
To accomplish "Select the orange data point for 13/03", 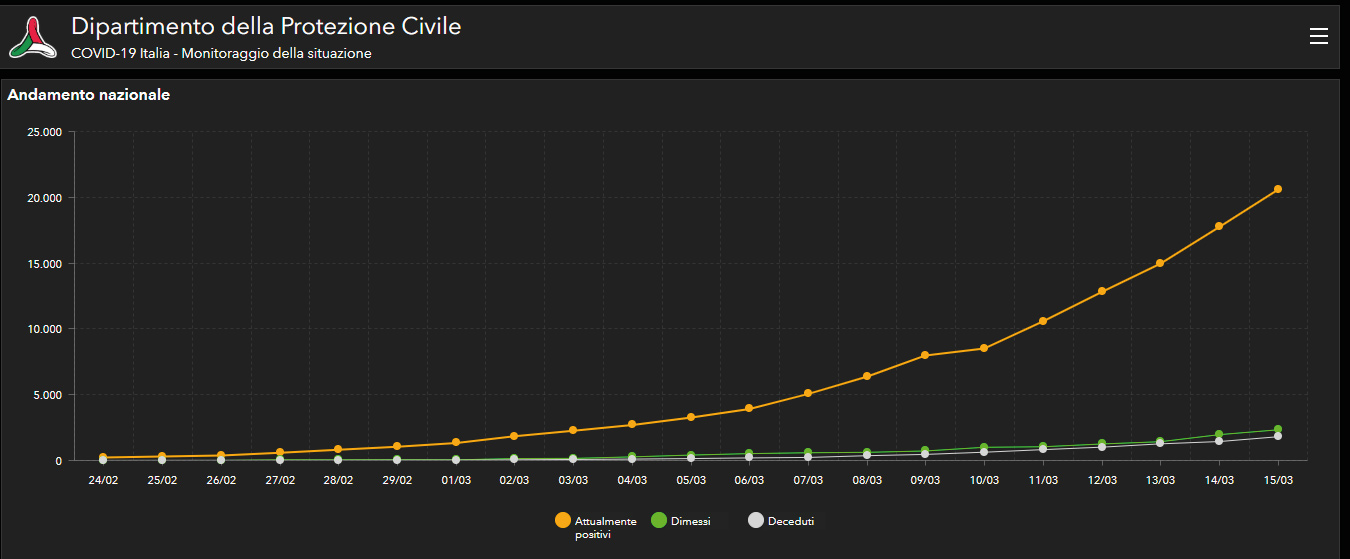I will 1160,263.
